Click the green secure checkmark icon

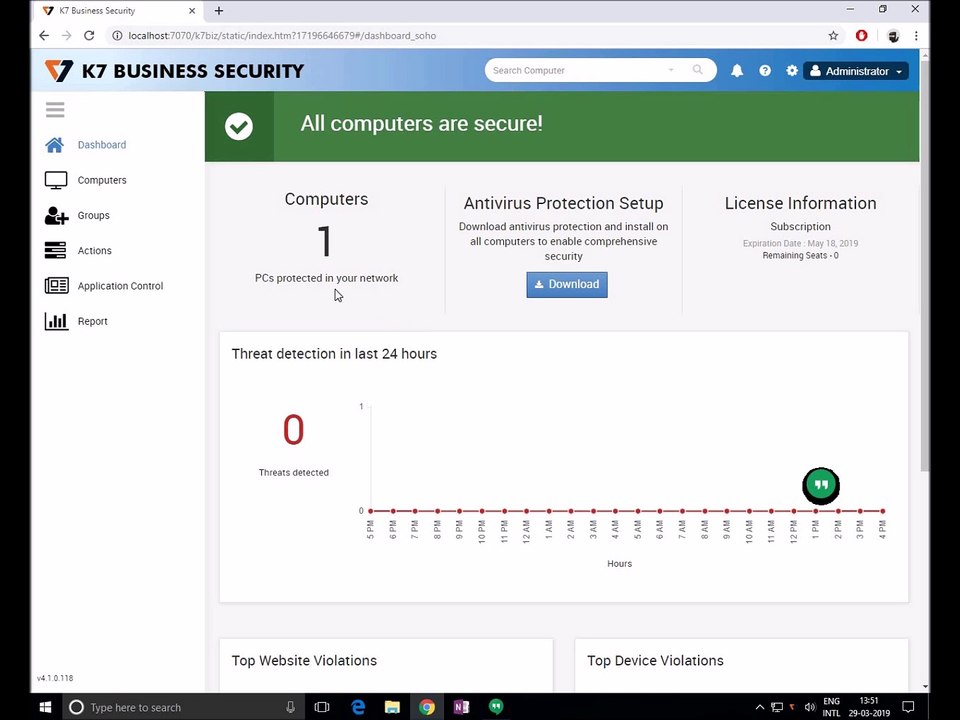tap(239, 127)
